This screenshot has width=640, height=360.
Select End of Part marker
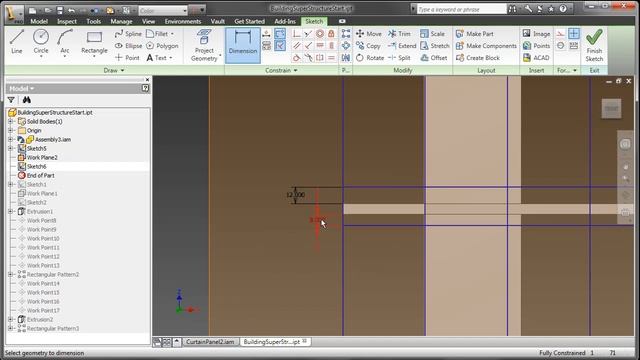coord(40,175)
